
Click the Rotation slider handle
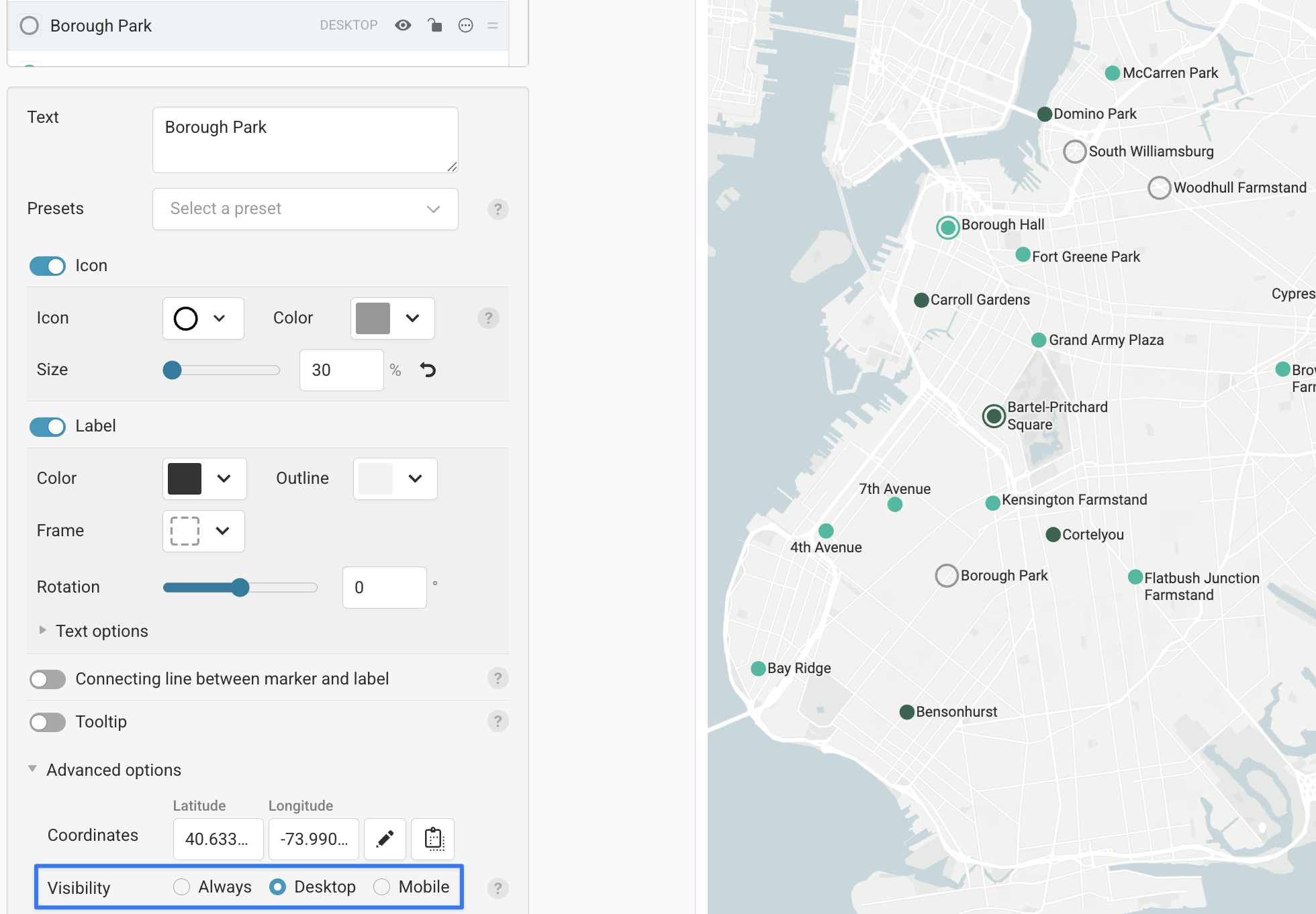(x=240, y=588)
